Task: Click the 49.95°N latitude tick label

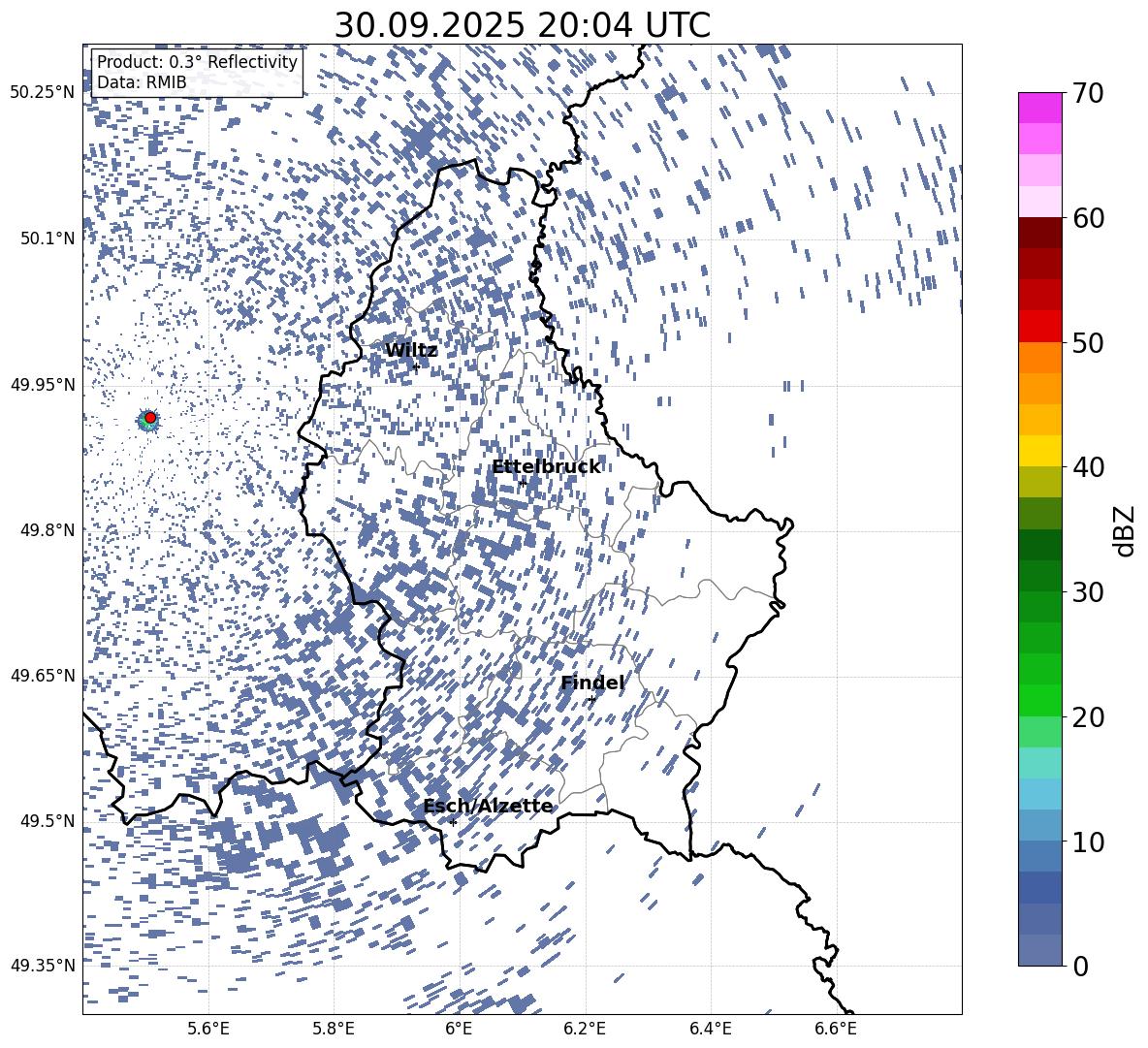Action: click(42, 384)
